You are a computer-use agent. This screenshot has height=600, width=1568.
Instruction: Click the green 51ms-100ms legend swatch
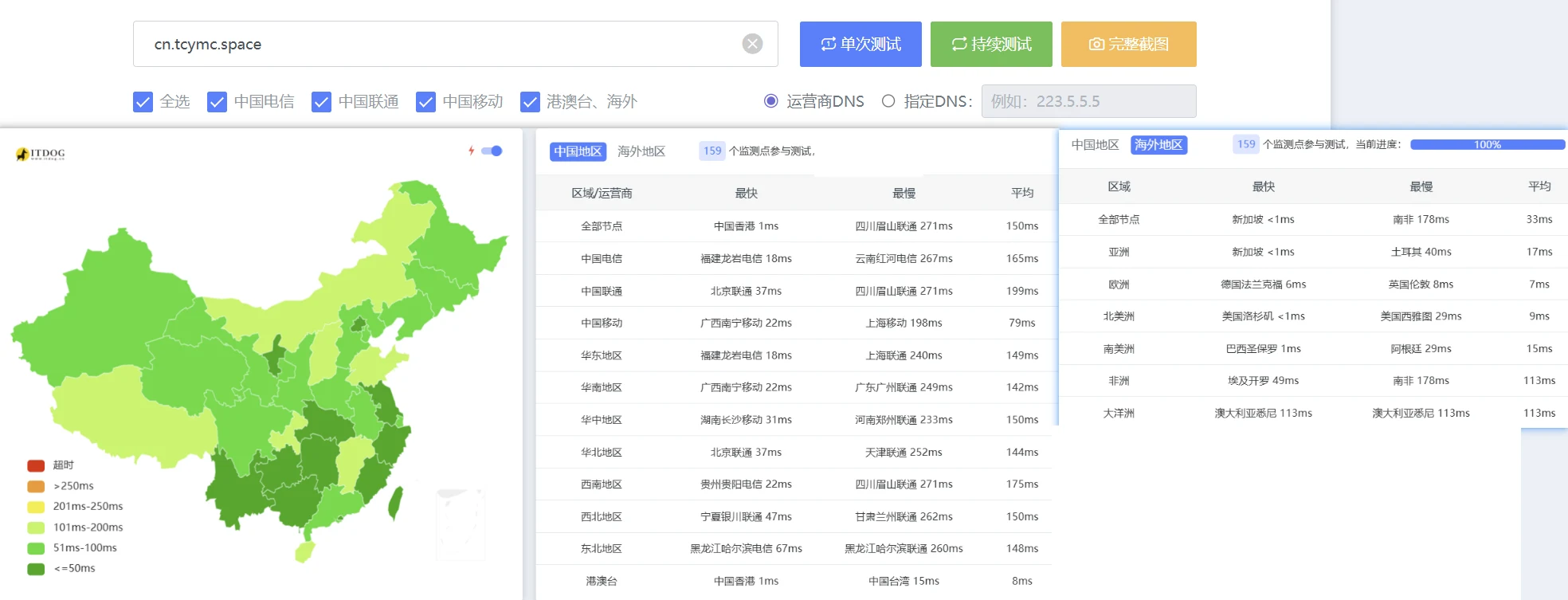pos(36,548)
